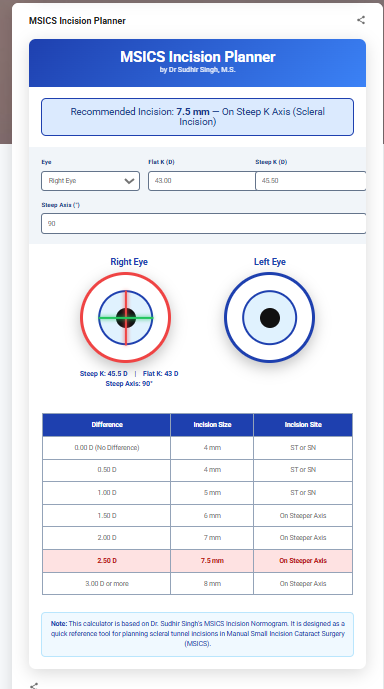Viewport: 384px width, 689px height.
Task: Click the '5 mm' incision size cell
Action: pos(212,493)
